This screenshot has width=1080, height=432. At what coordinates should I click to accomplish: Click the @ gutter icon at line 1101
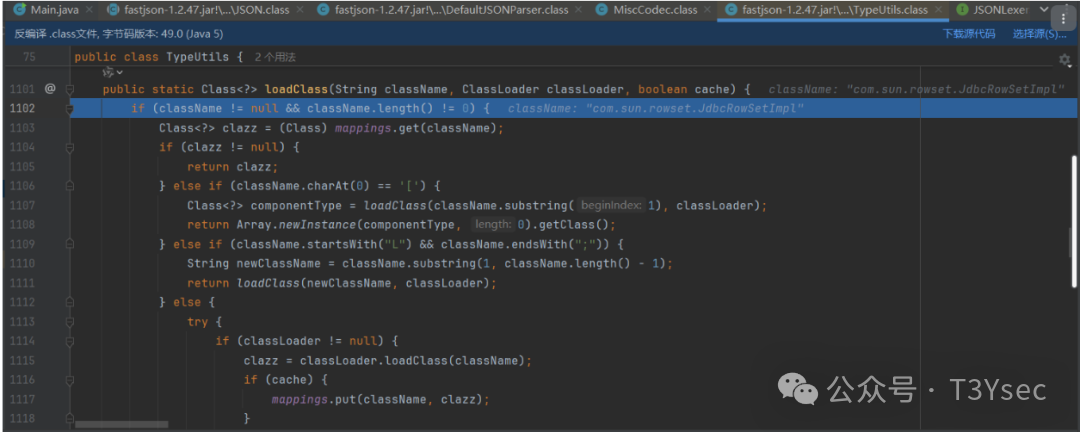[x=50, y=89]
